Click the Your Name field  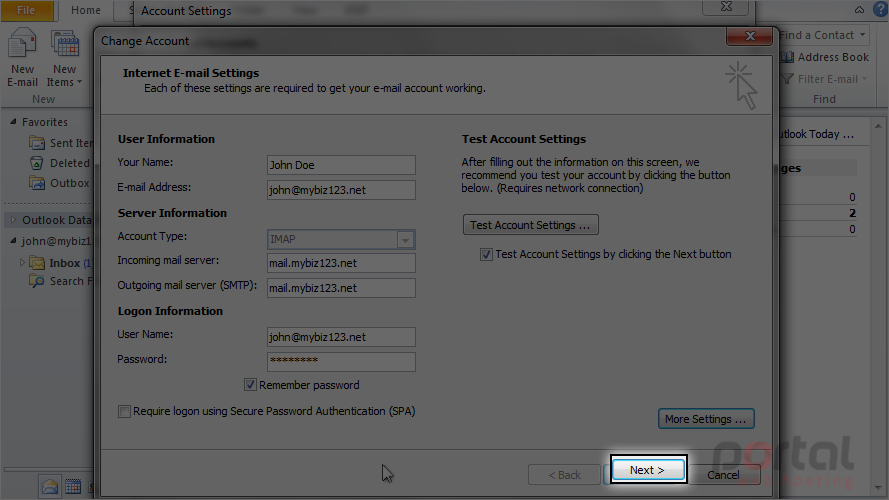(341, 165)
